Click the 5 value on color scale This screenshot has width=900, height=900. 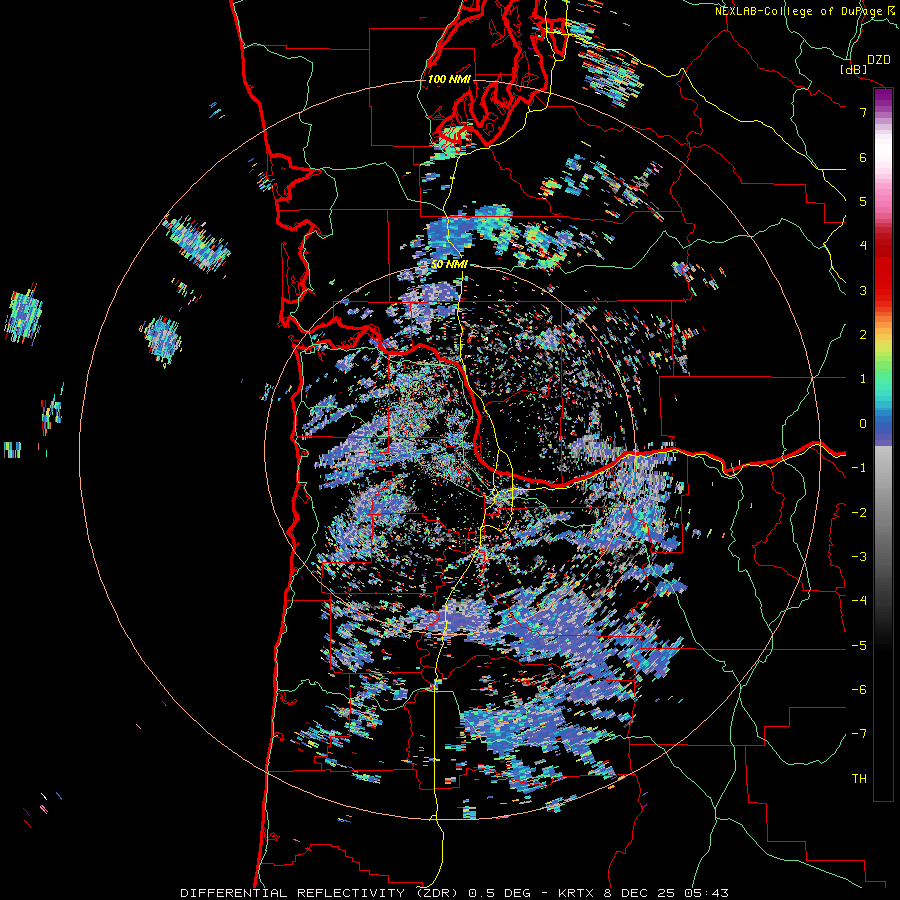click(x=863, y=201)
